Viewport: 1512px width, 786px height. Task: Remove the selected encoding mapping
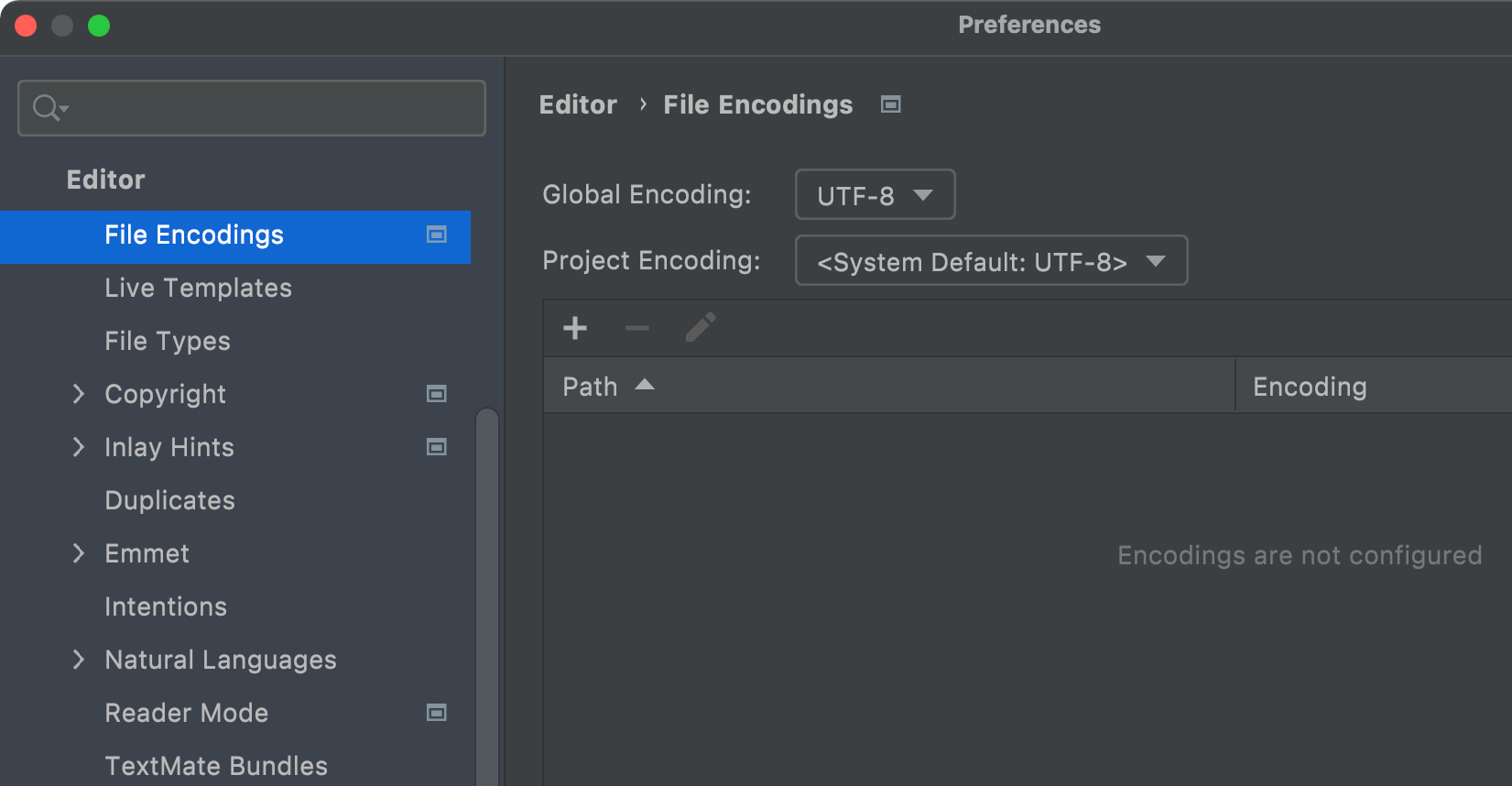(x=637, y=327)
